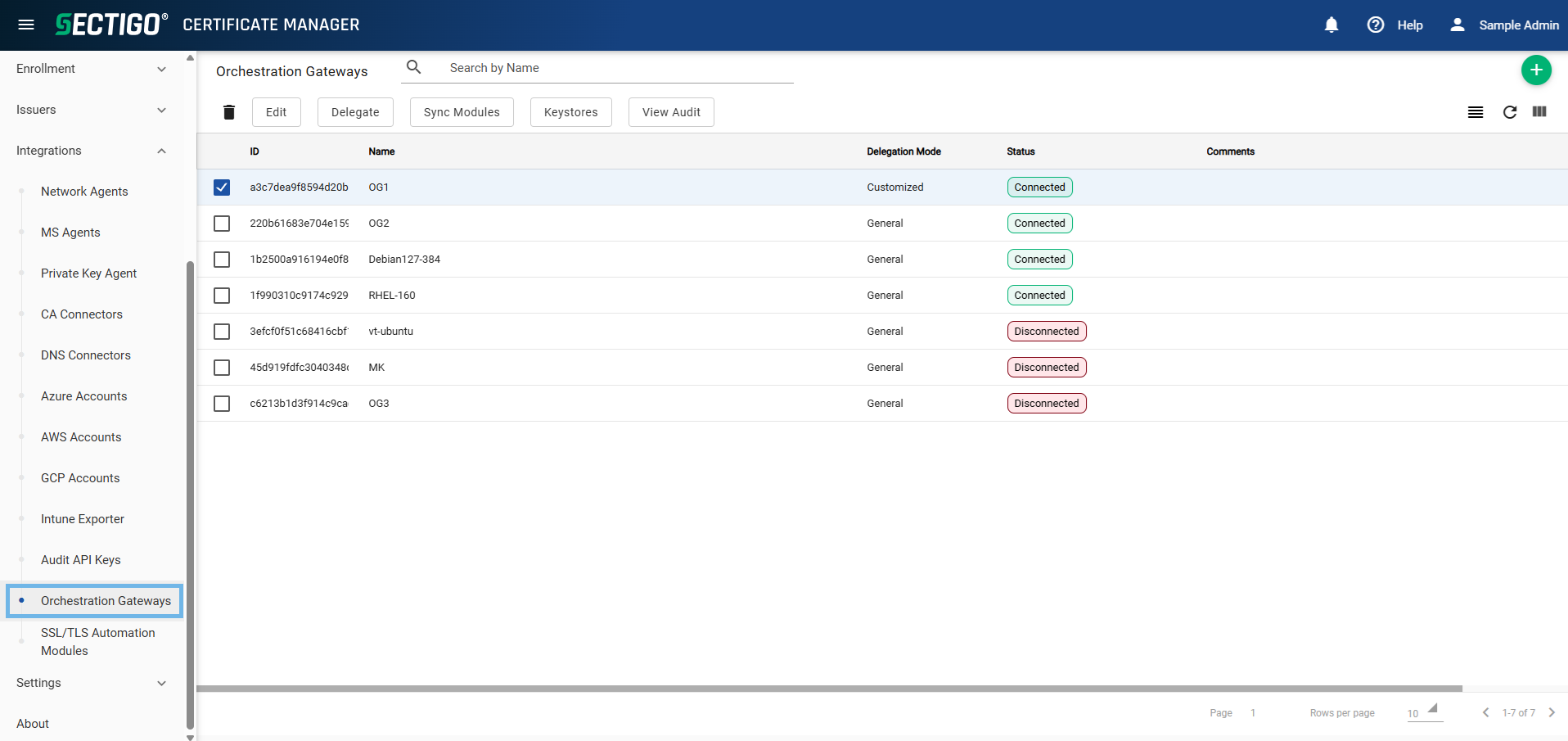Open the column chooser icon

point(1539,111)
